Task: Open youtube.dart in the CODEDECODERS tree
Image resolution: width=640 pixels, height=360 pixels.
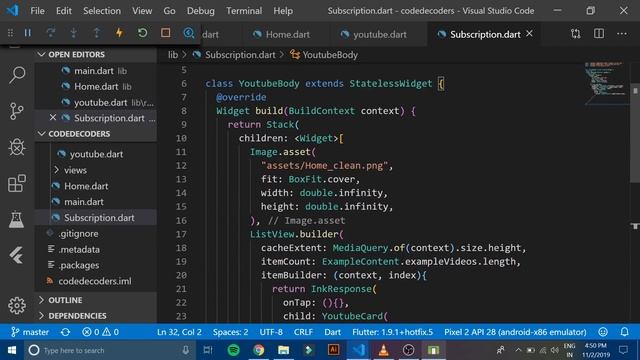Action: [x=96, y=154]
